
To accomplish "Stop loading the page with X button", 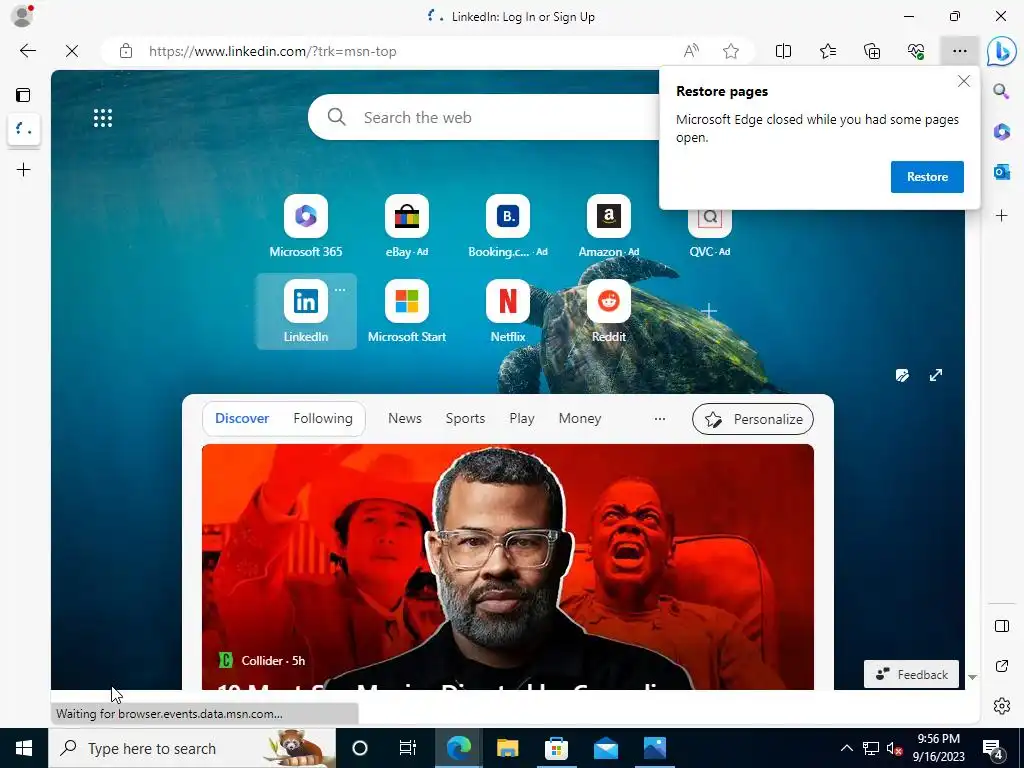I will coord(72,51).
